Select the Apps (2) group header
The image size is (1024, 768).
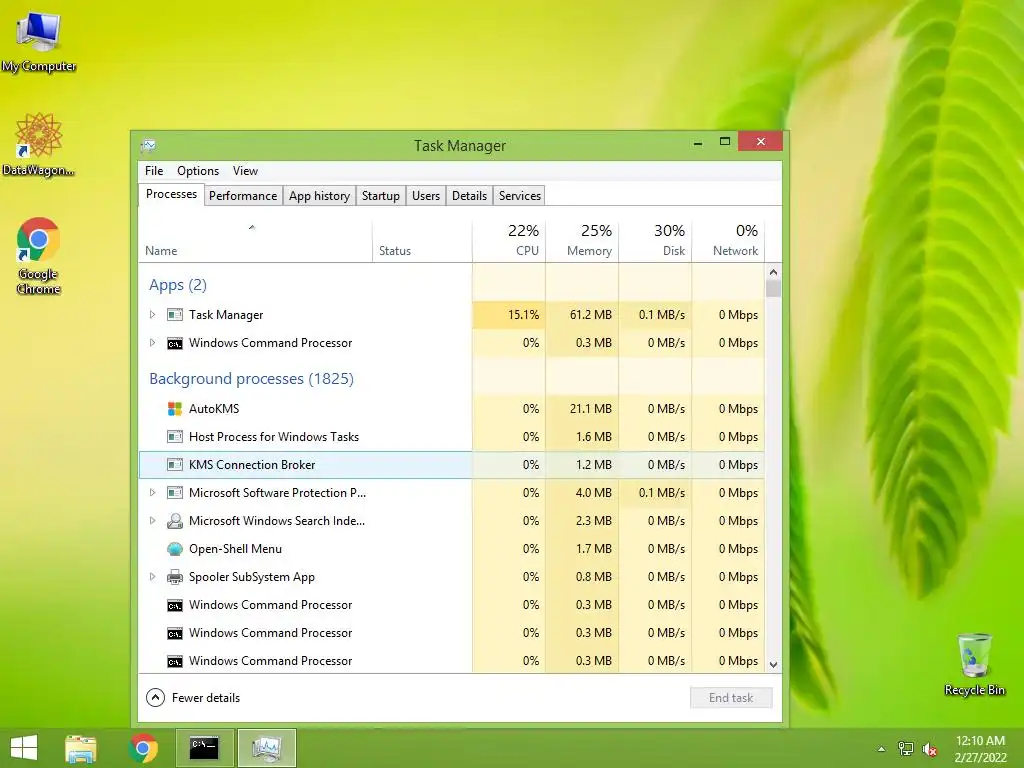click(178, 285)
